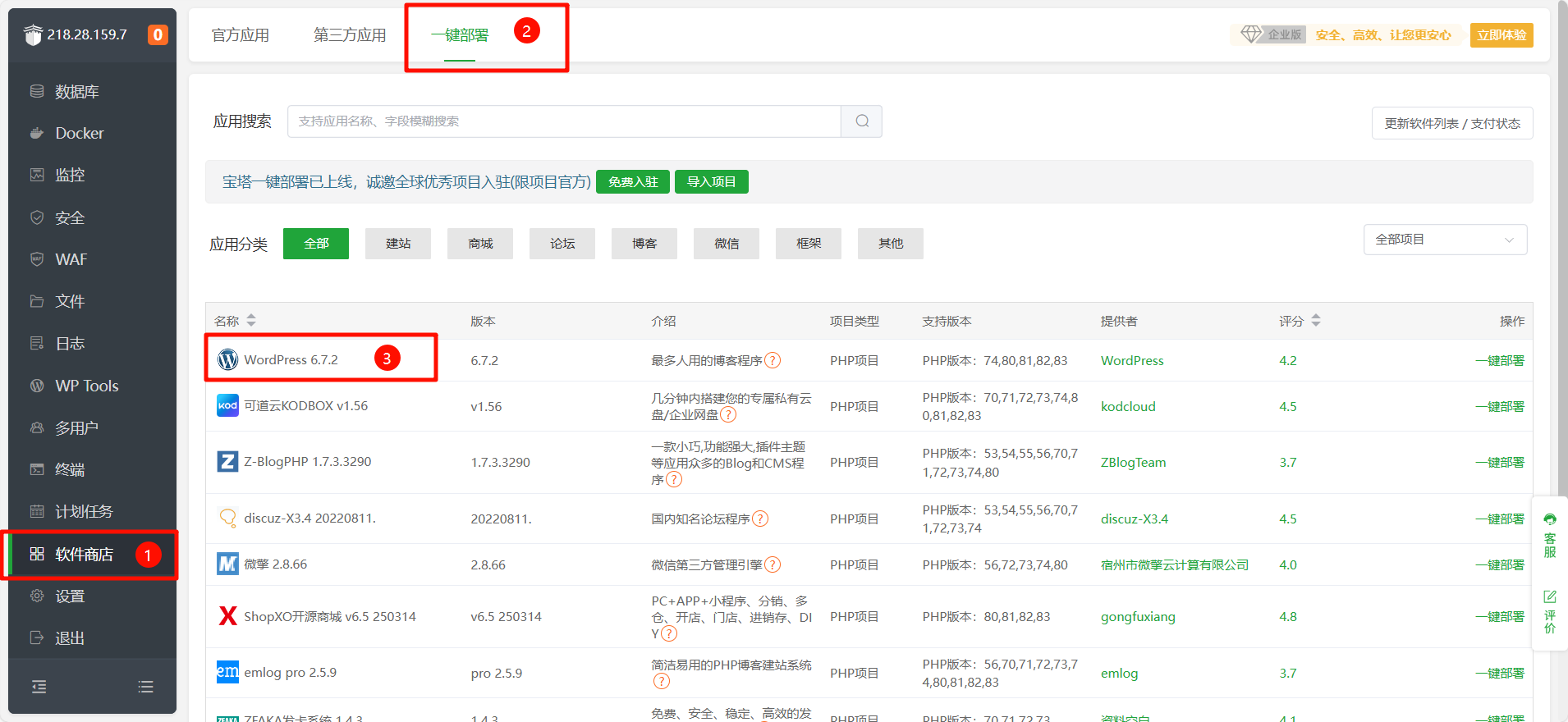This screenshot has width=1568, height=722.
Task: Click the help icon next to 国内知名论坛程序
Action: pyautogui.click(x=760, y=519)
